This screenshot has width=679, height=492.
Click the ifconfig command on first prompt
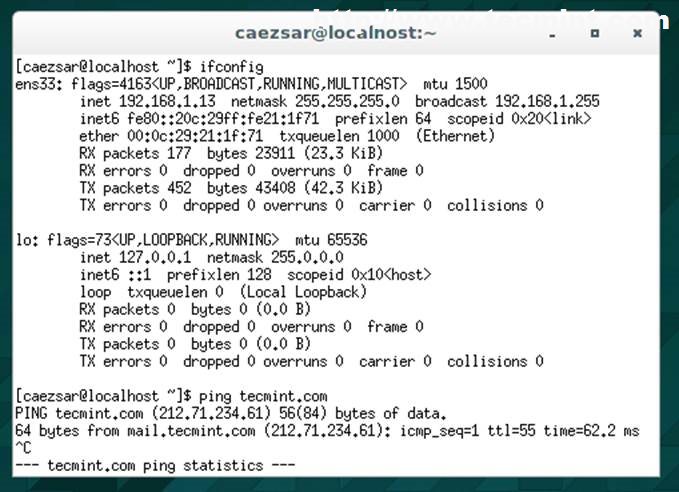231,67
